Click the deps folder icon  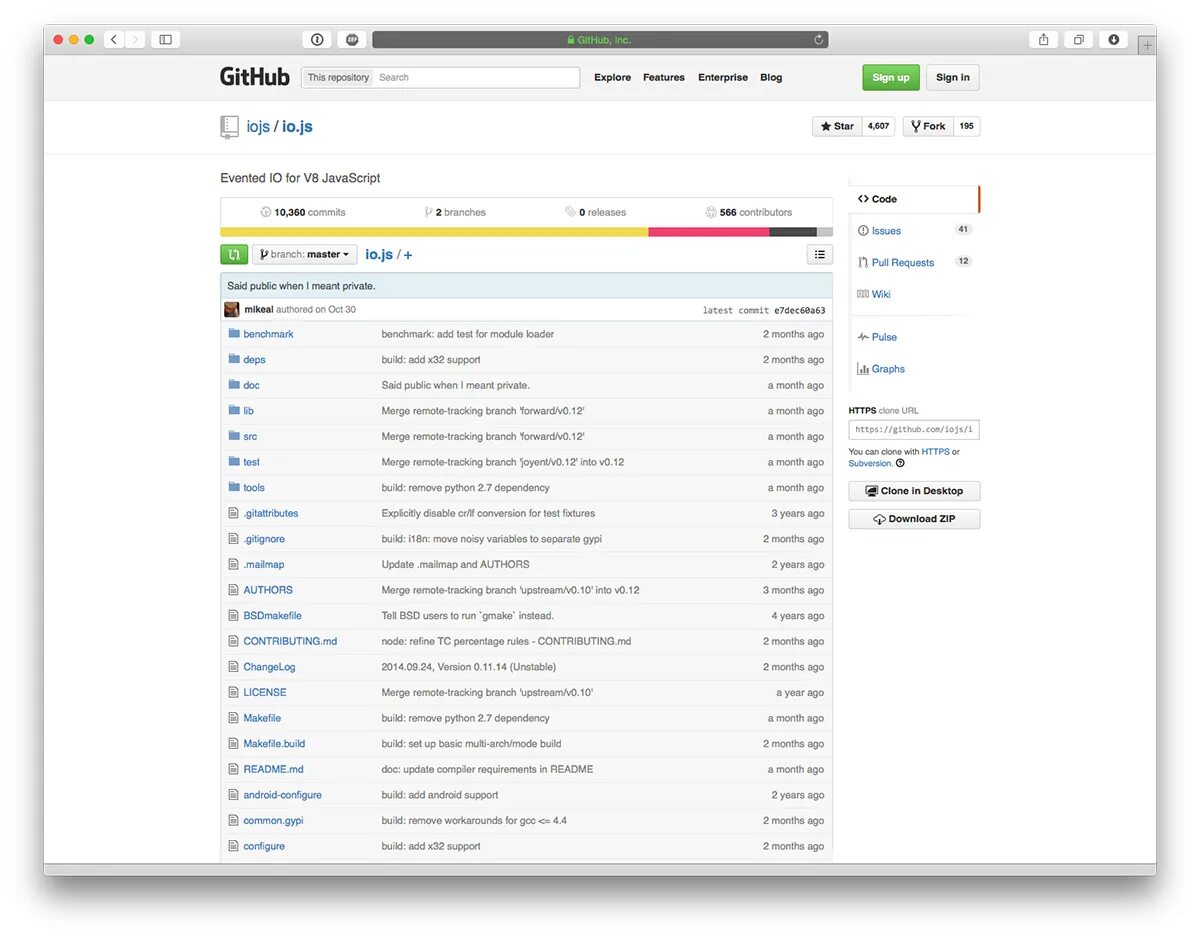[234, 359]
